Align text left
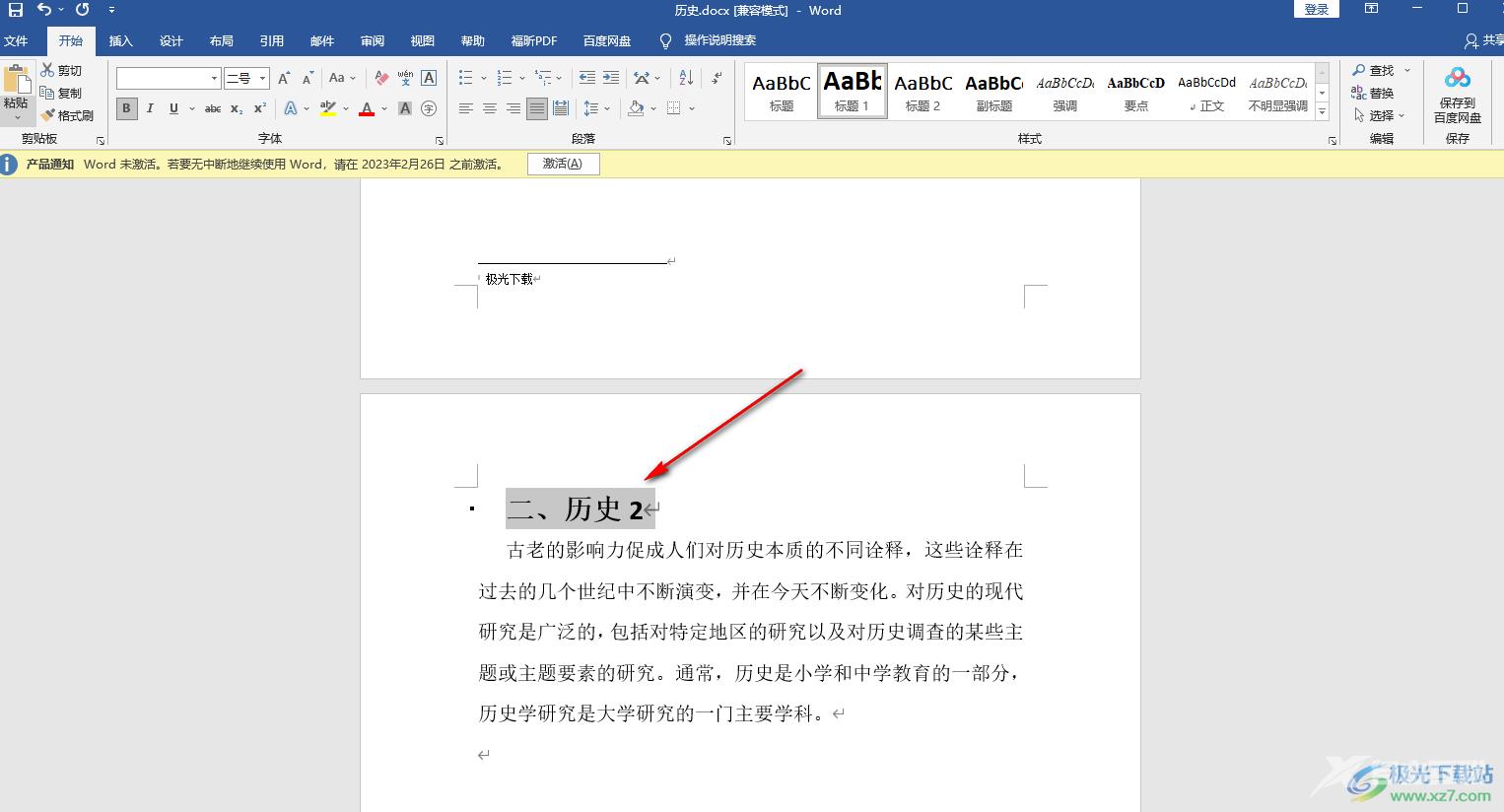The height and width of the screenshot is (812, 1504). [466, 108]
